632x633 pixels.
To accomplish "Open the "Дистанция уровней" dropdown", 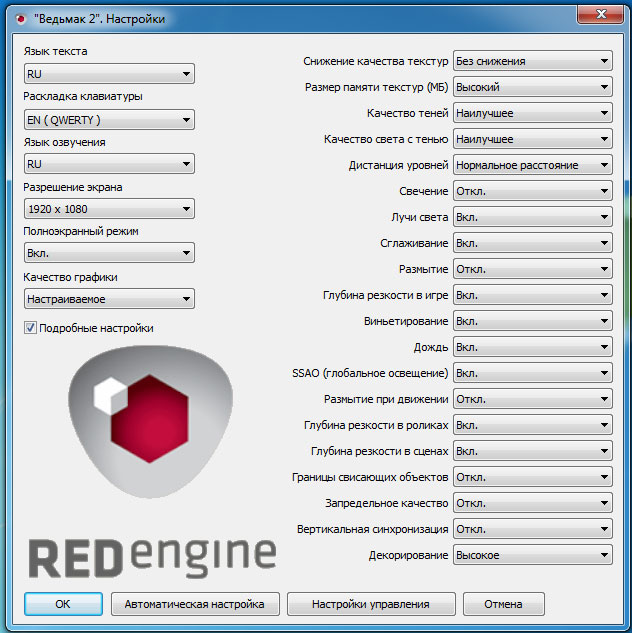I will 532,165.
